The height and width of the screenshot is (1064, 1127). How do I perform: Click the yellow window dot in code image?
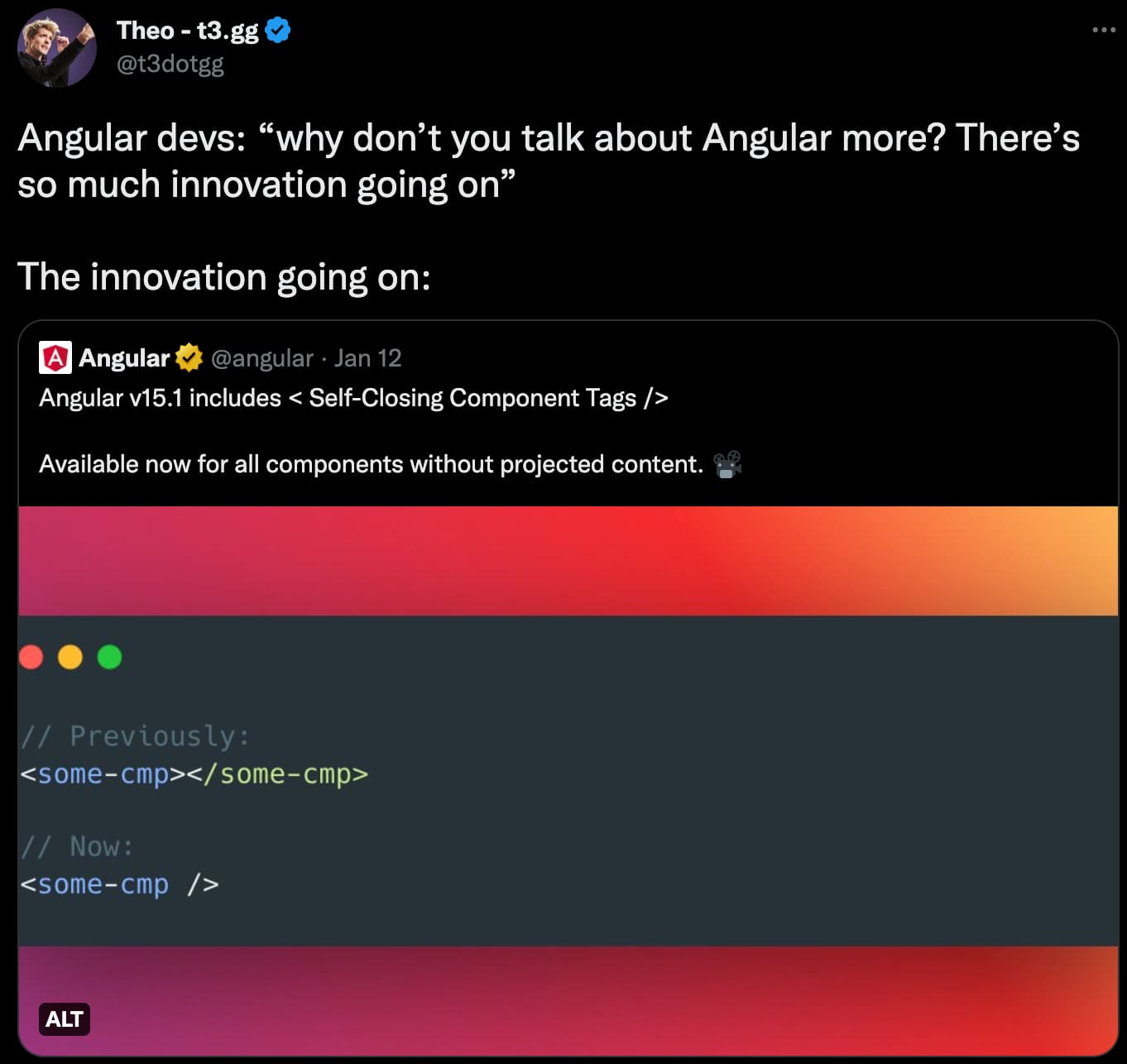(70, 657)
